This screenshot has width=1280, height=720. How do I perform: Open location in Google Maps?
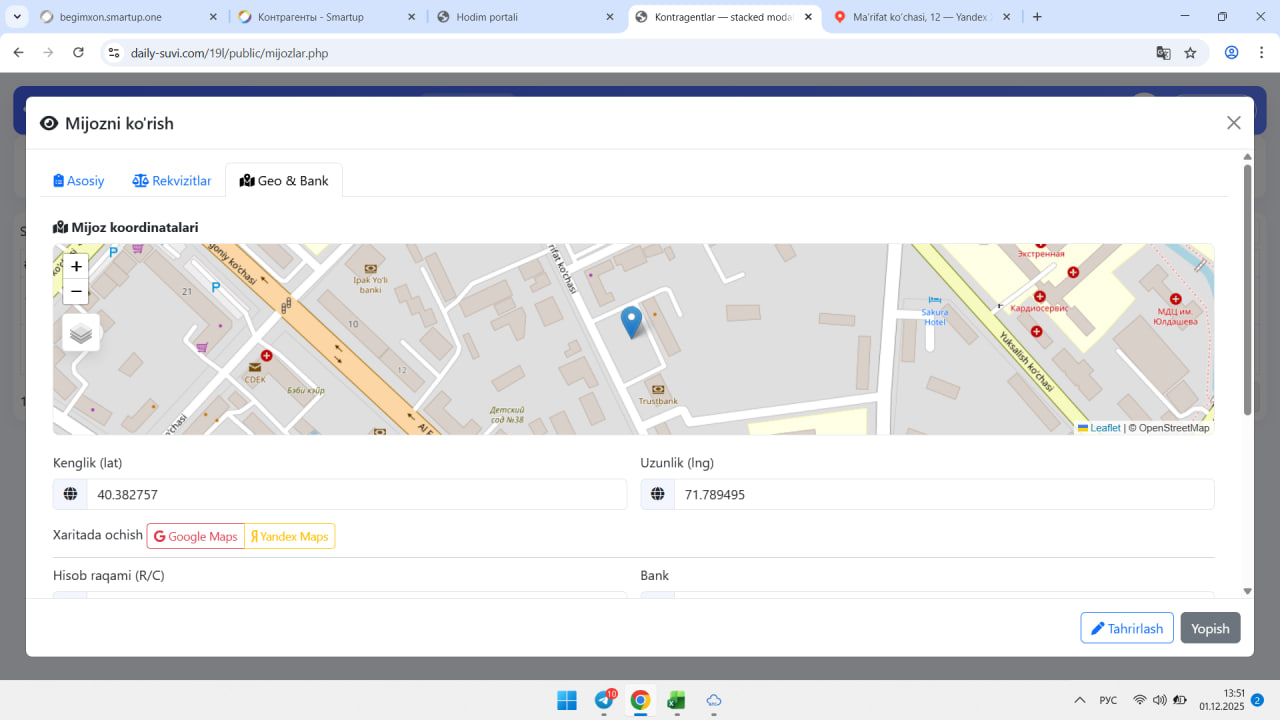click(x=196, y=537)
